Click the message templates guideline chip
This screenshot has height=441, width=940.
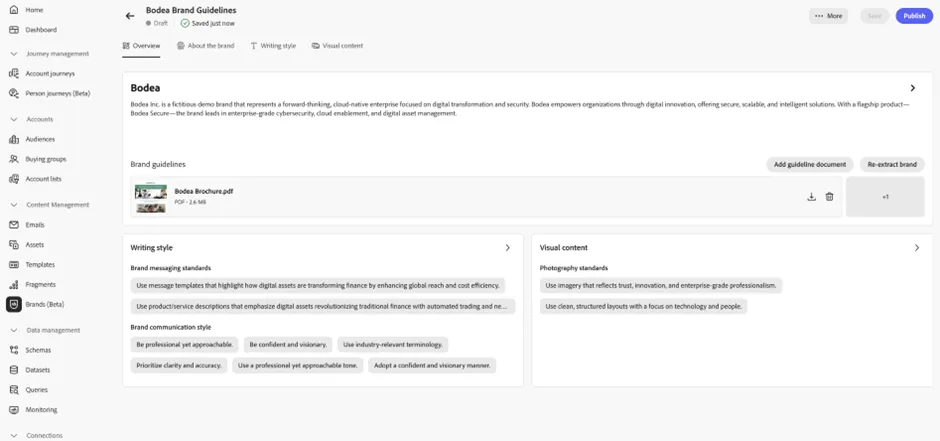[x=318, y=286]
